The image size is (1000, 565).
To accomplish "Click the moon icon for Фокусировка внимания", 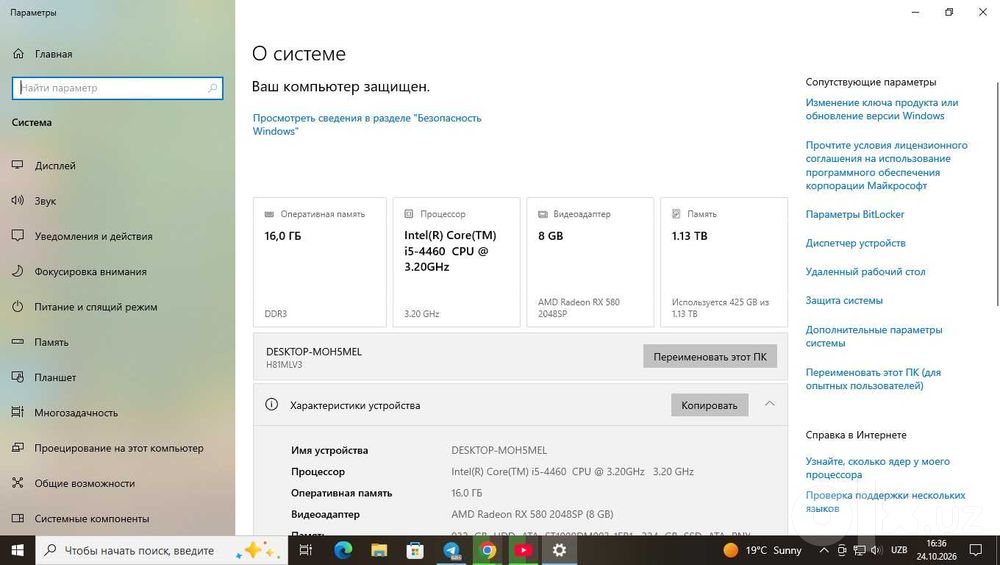I will (x=18, y=271).
